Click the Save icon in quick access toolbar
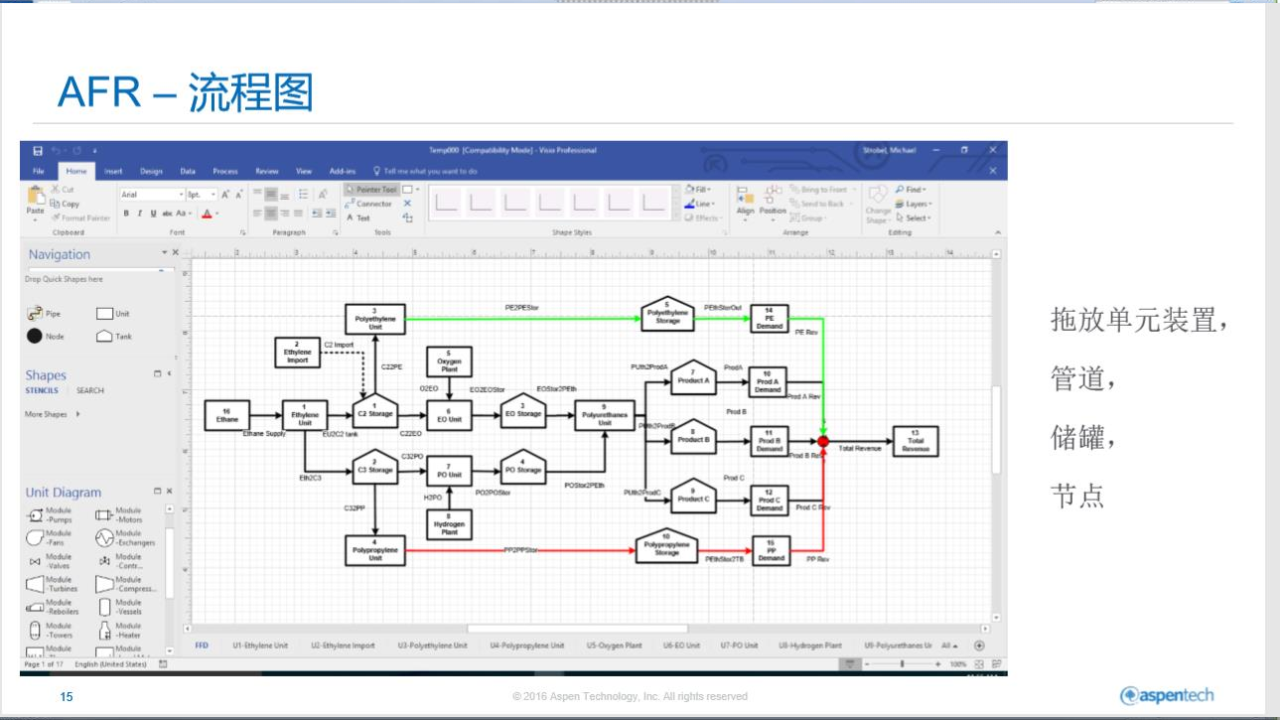 pyautogui.click(x=38, y=150)
